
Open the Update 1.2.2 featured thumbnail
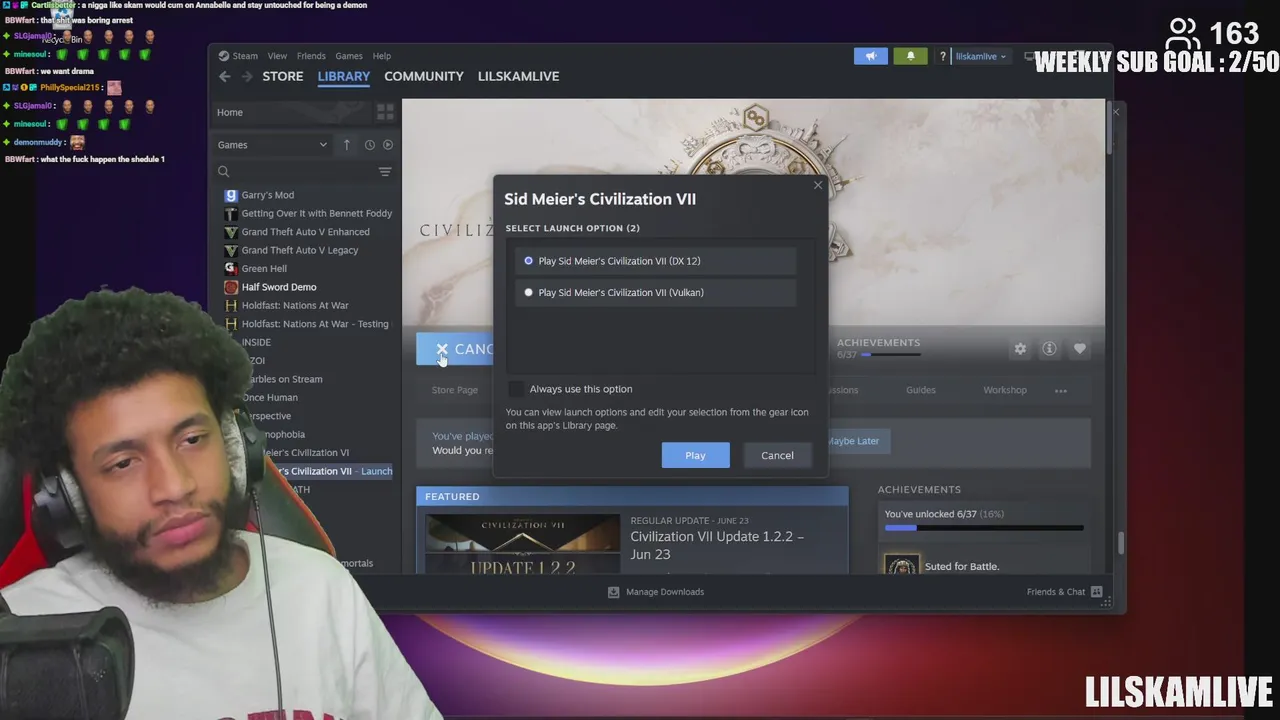522,544
